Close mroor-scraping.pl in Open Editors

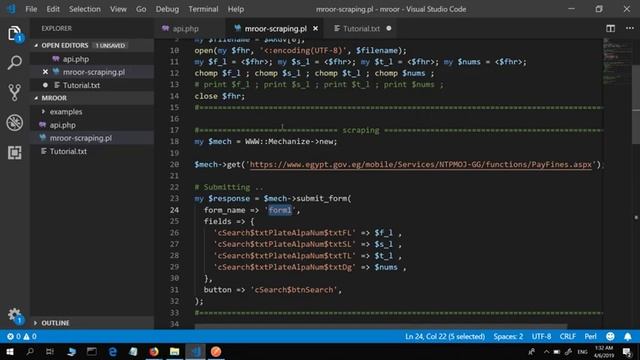coord(45,72)
